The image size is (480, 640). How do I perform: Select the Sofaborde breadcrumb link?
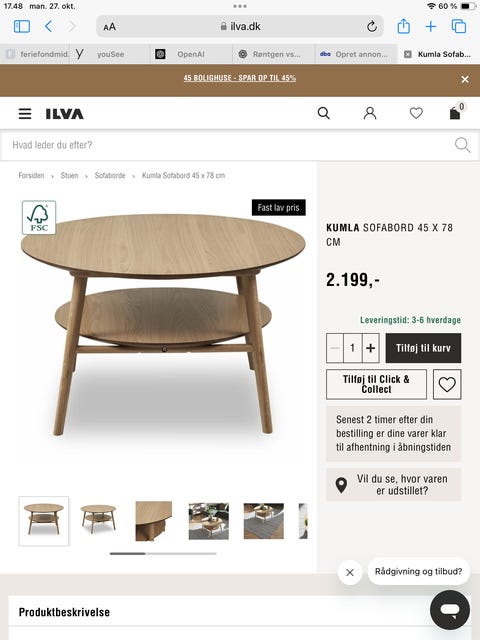(x=110, y=176)
